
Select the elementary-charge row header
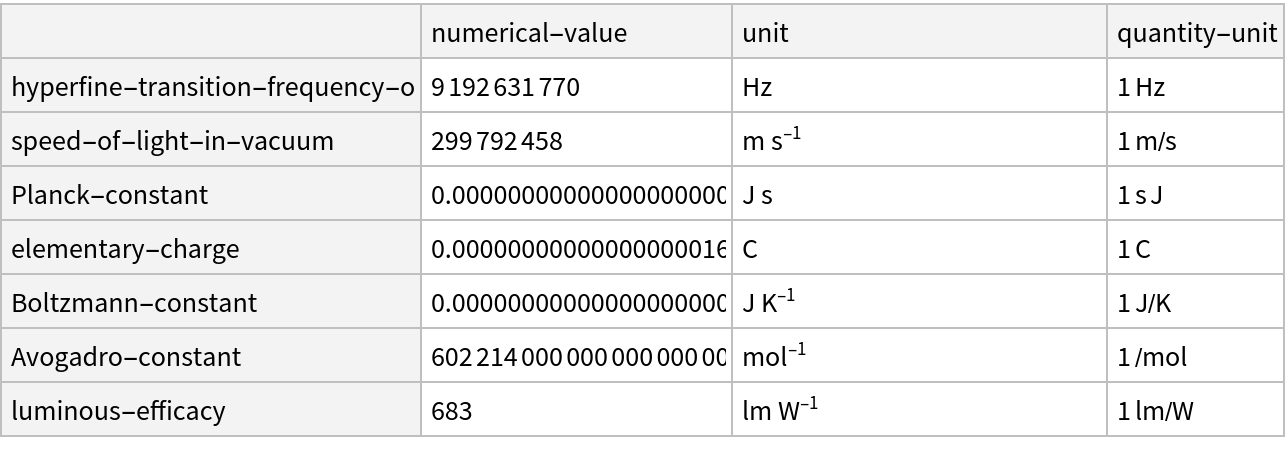point(211,248)
